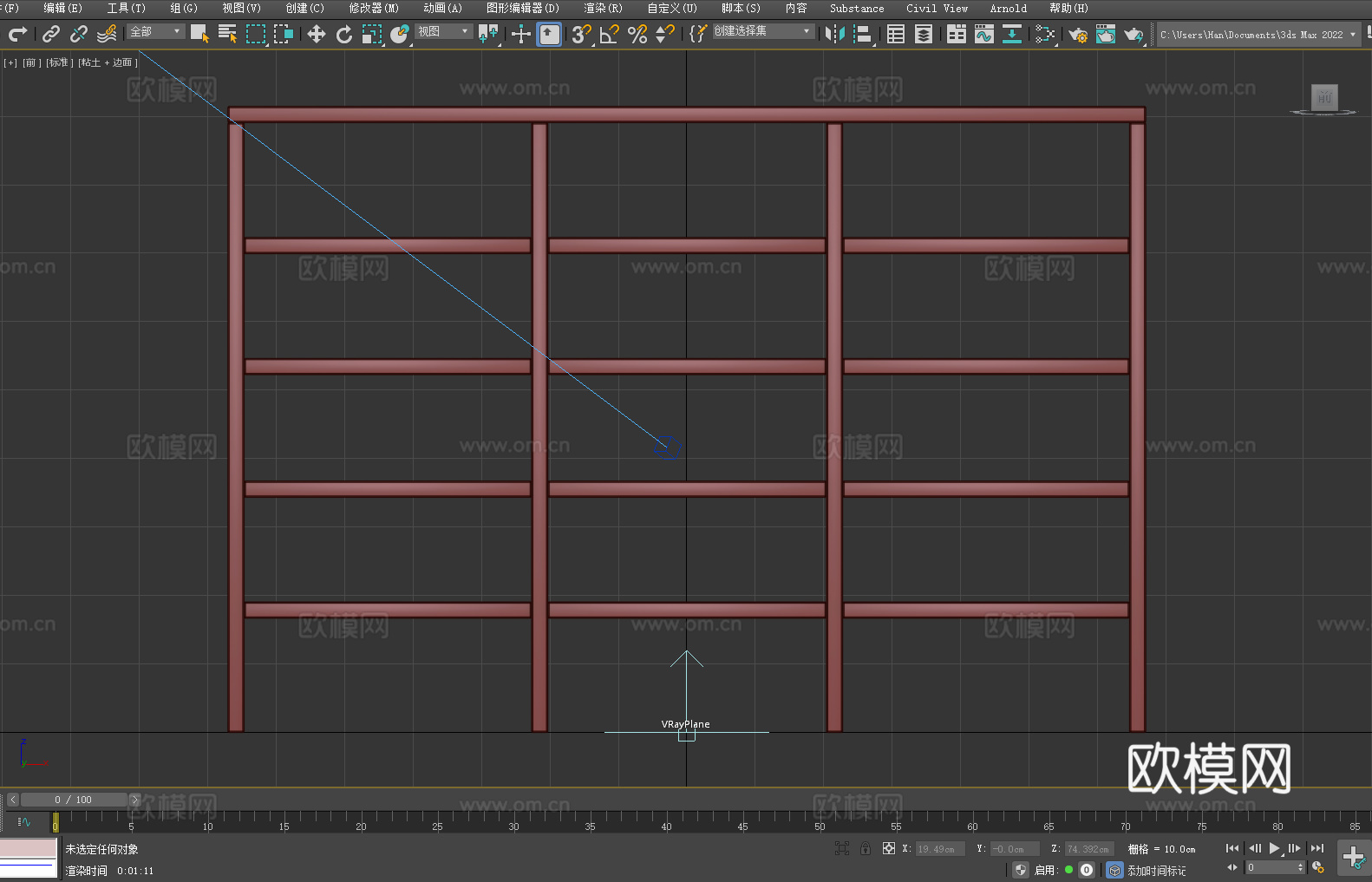Toggle Absolute/Offset transform type-in mode

tap(889, 848)
